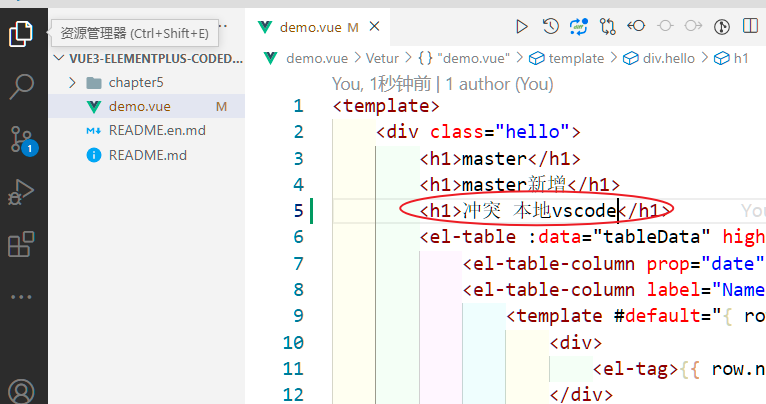Click the blame annotation "You, 1秒钟前 | 1 author (You)"
The height and width of the screenshot is (404, 766).
pos(443,84)
